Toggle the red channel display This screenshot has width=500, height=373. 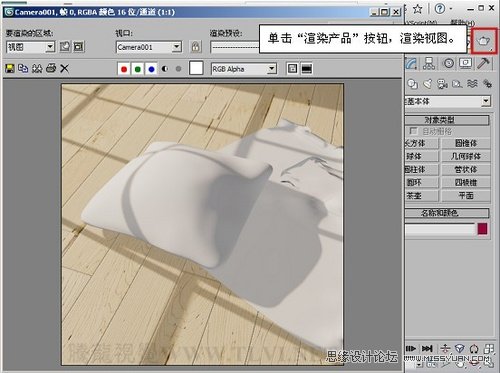(124, 69)
